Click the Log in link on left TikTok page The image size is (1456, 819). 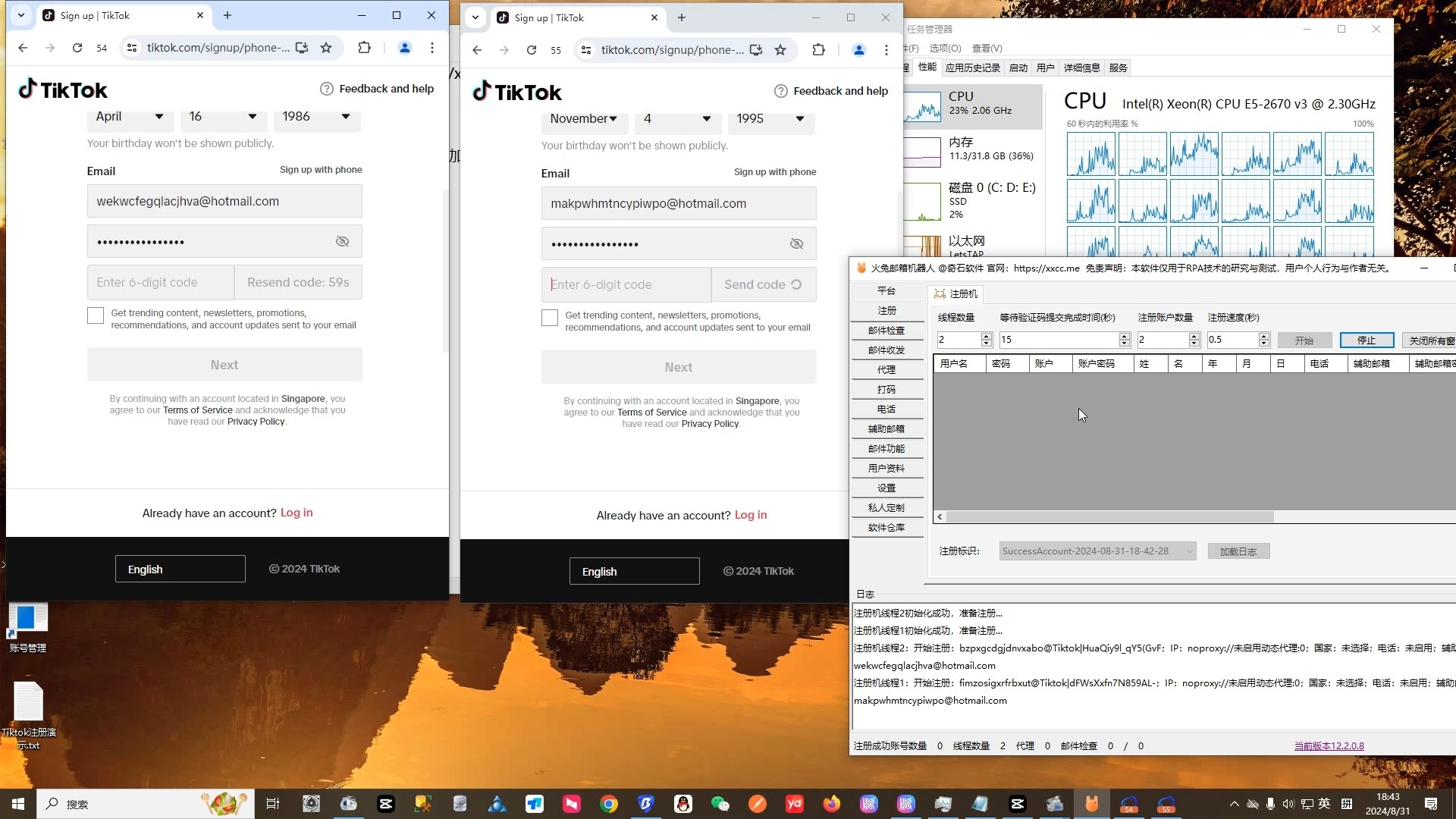pyautogui.click(x=296, y=512)
